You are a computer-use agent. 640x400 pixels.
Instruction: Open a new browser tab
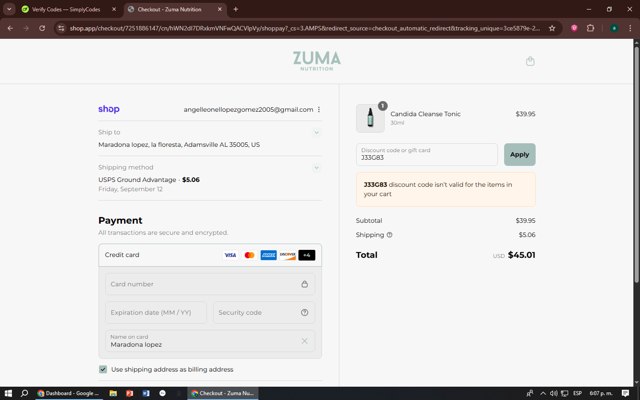coord(236,9)
